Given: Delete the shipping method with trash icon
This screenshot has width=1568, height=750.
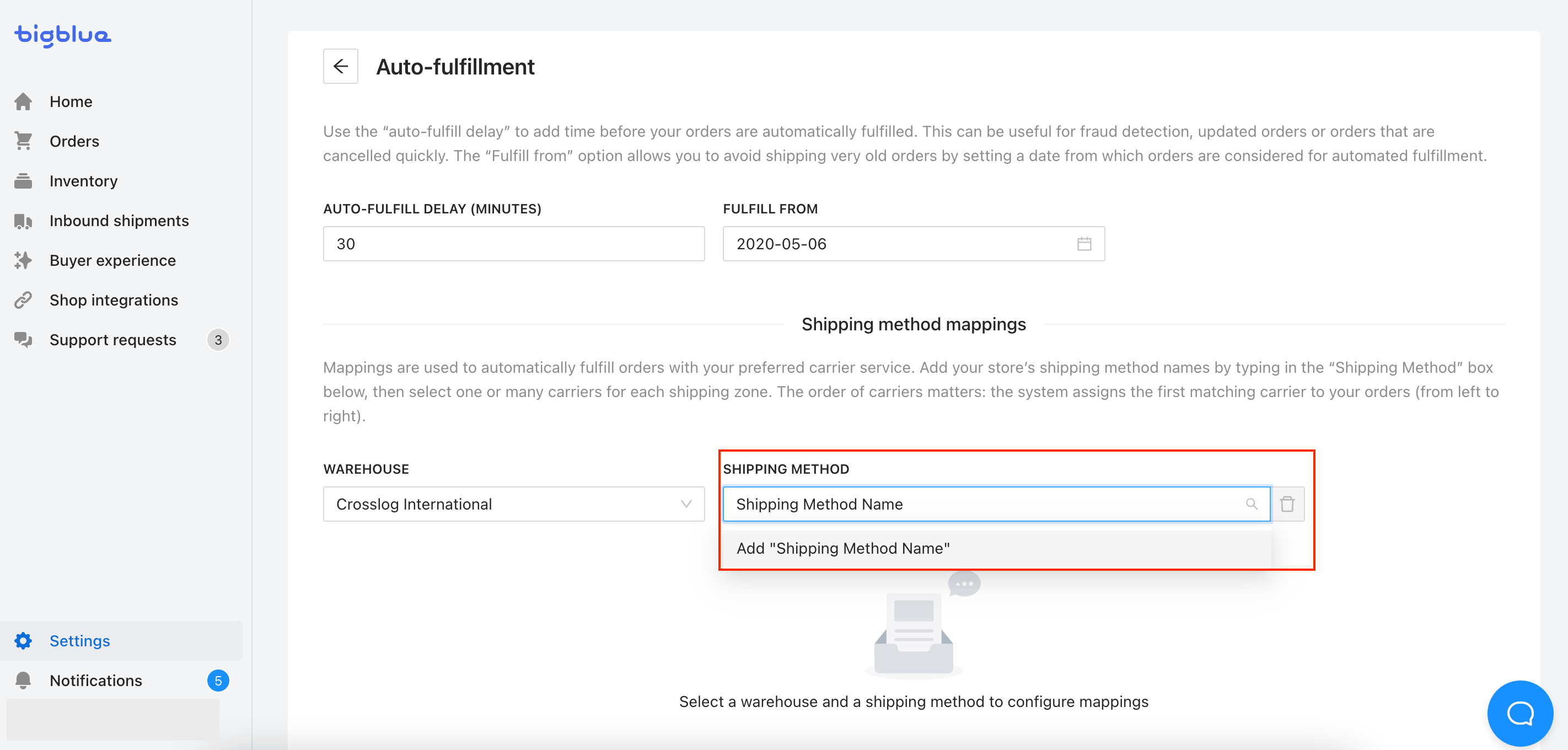Looking at the screenshot, I should click(x=1287, y=504).
